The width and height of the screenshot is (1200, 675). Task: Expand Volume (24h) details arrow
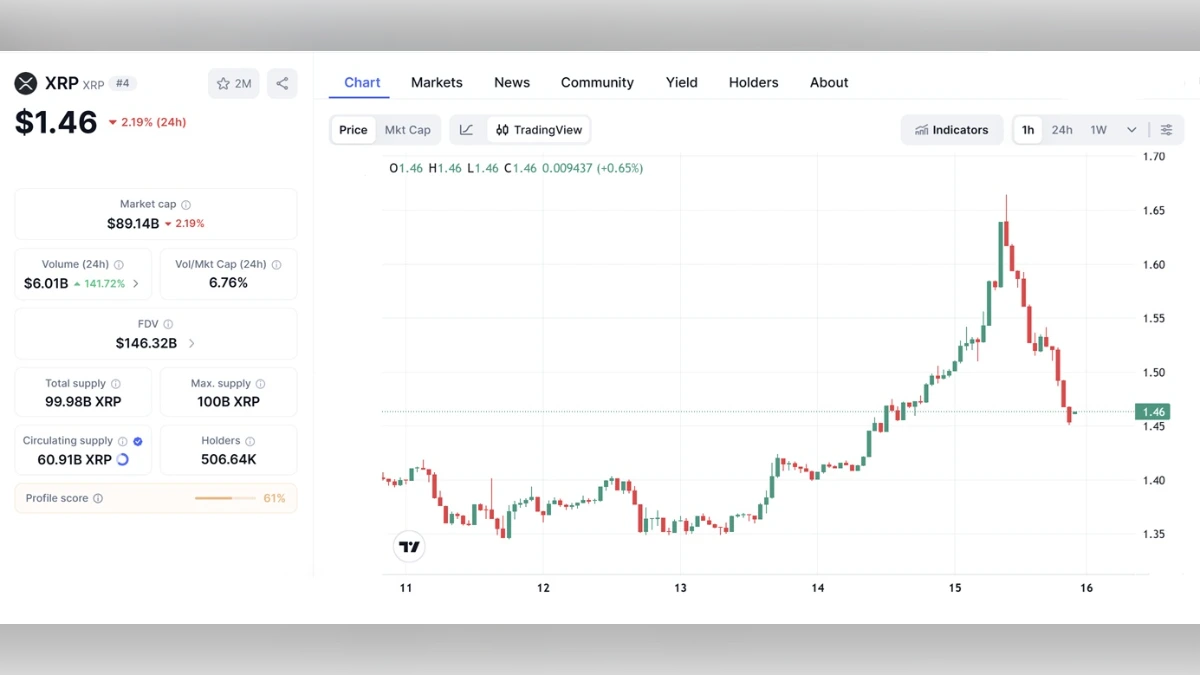[137, 282]
